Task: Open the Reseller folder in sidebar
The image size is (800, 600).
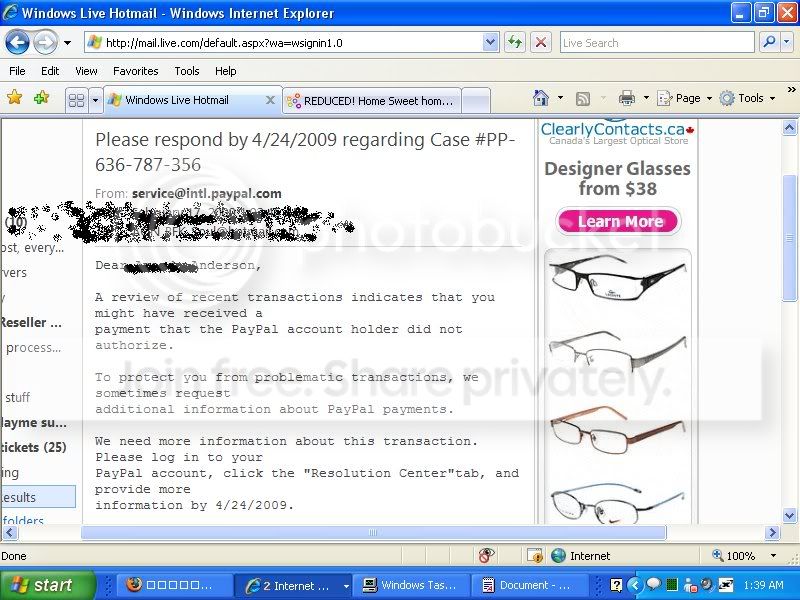Action: pyautogui.click(x=31, y=322)
